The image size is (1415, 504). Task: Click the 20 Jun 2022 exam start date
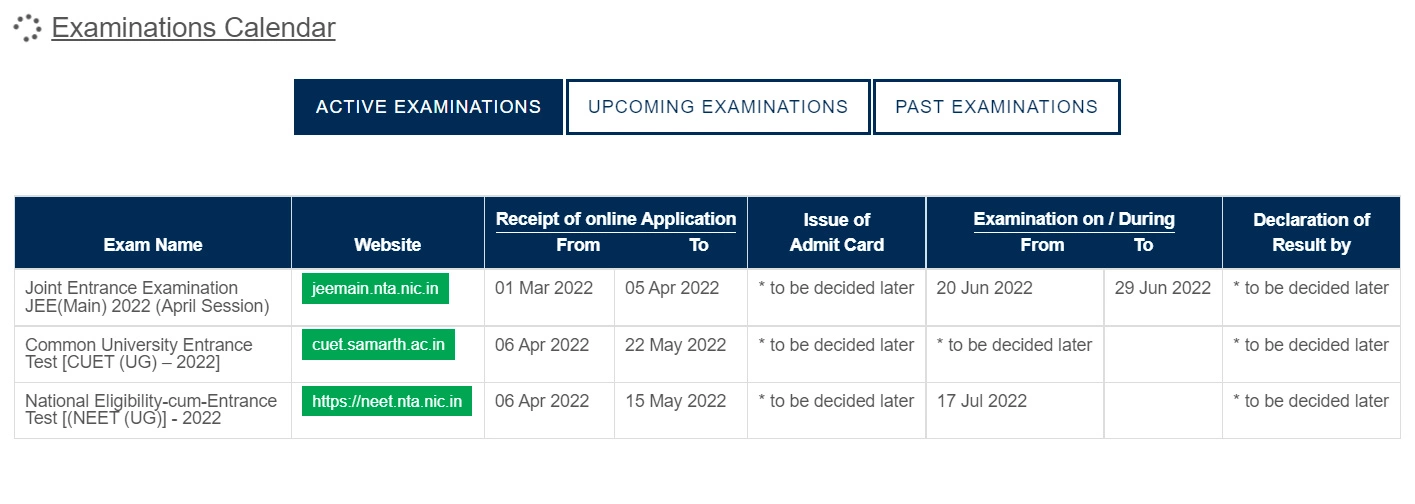click(984, 288)
